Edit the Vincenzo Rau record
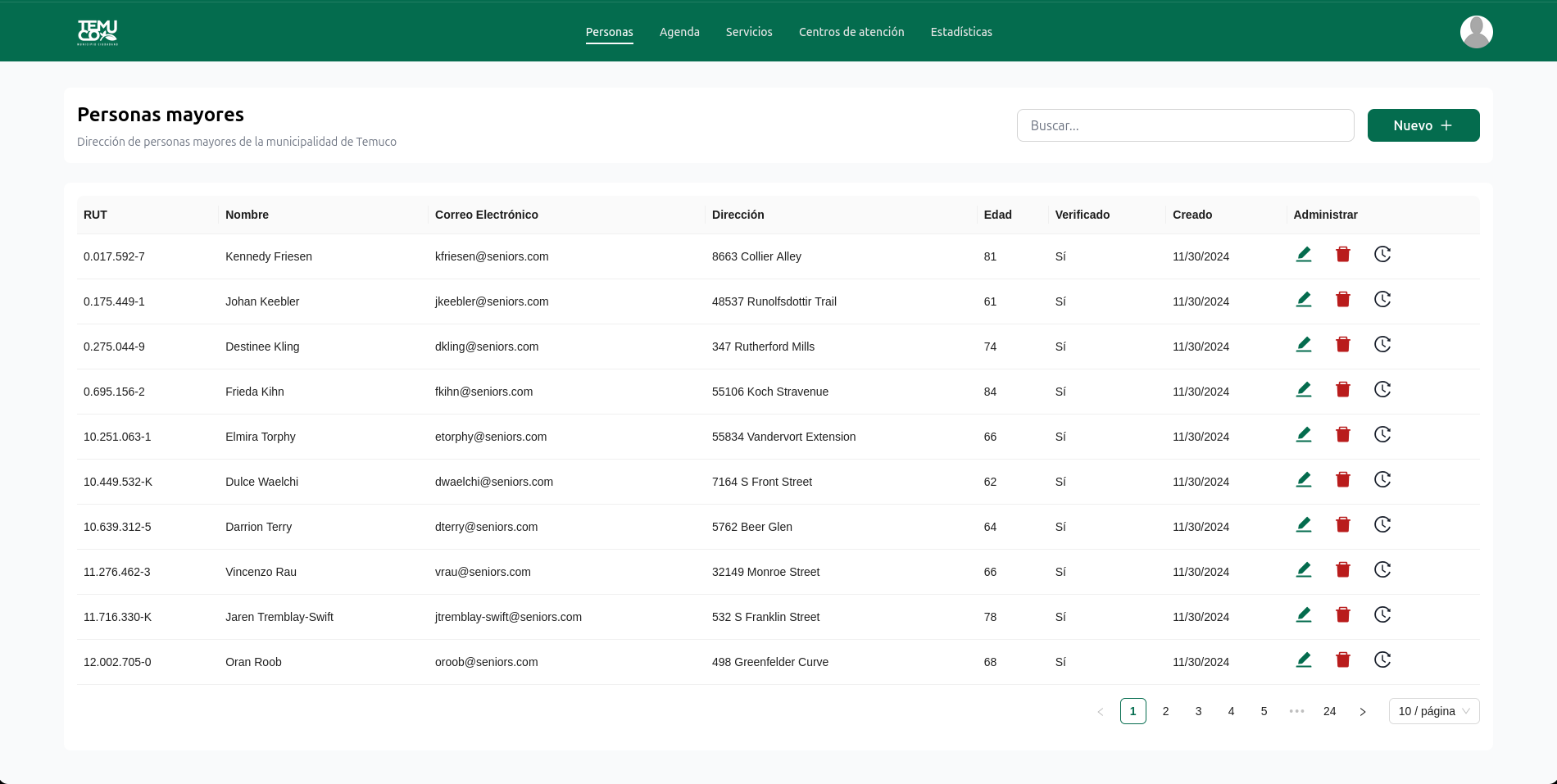Viewport: 1557px width, 784px height. pos(1304,570)
